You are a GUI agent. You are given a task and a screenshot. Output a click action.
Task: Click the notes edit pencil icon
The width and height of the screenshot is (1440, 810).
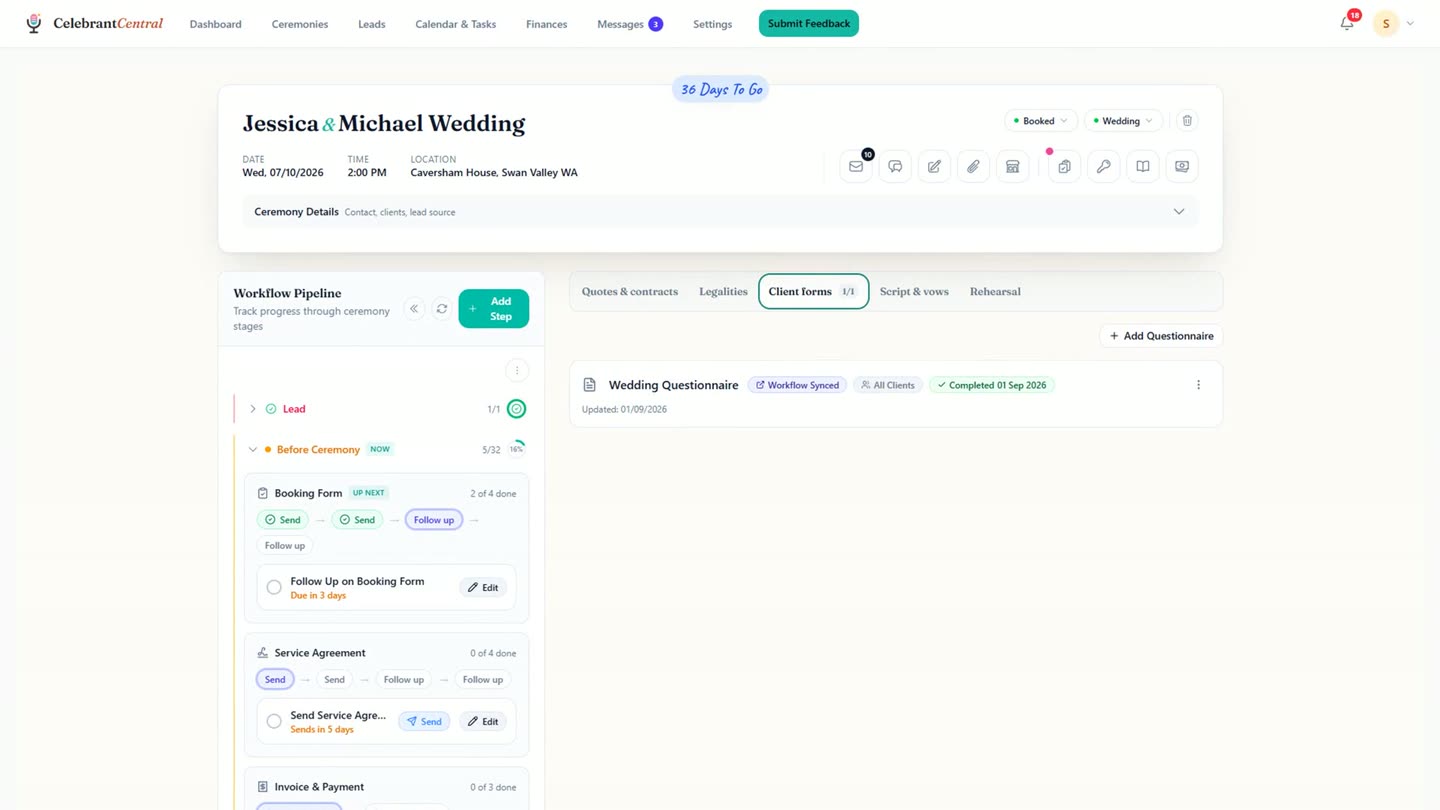934,167
